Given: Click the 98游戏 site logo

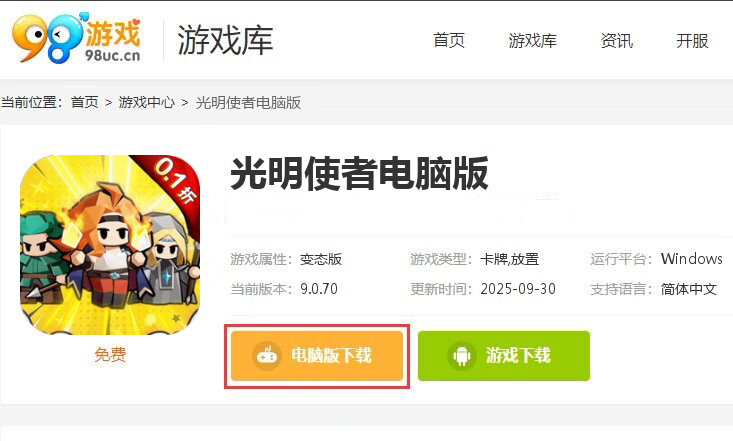Looking at the screenshot, I should click(77, 38).
